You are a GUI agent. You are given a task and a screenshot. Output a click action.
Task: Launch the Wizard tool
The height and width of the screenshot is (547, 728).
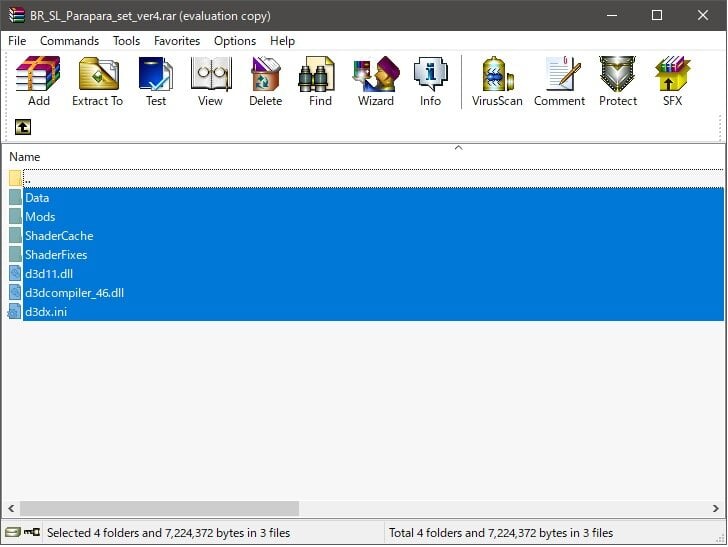click(x=376, y=82)
